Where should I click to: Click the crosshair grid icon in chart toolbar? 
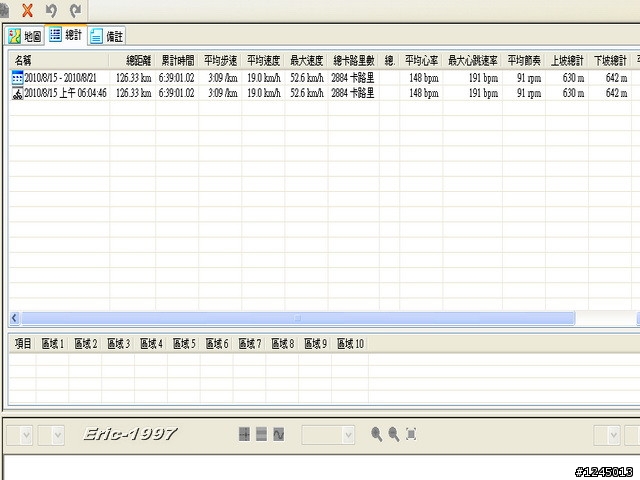coord(244,434)
